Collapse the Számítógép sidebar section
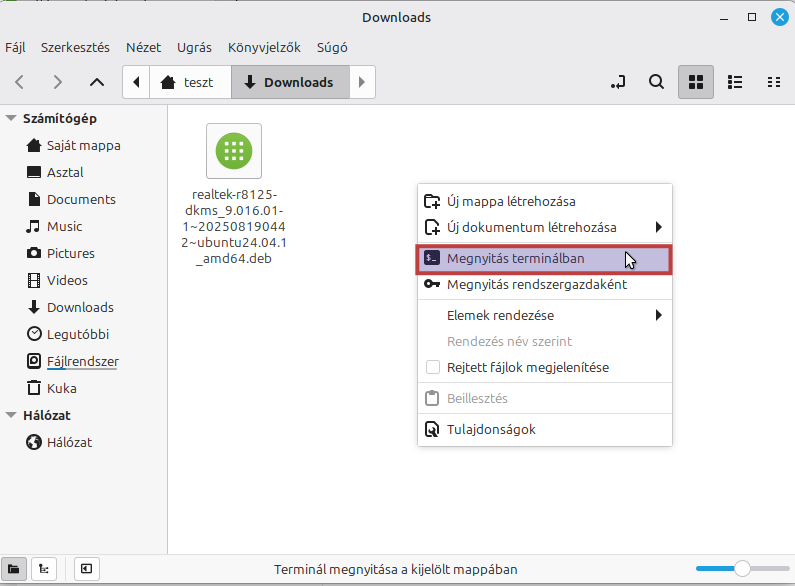 coord(11,118)
